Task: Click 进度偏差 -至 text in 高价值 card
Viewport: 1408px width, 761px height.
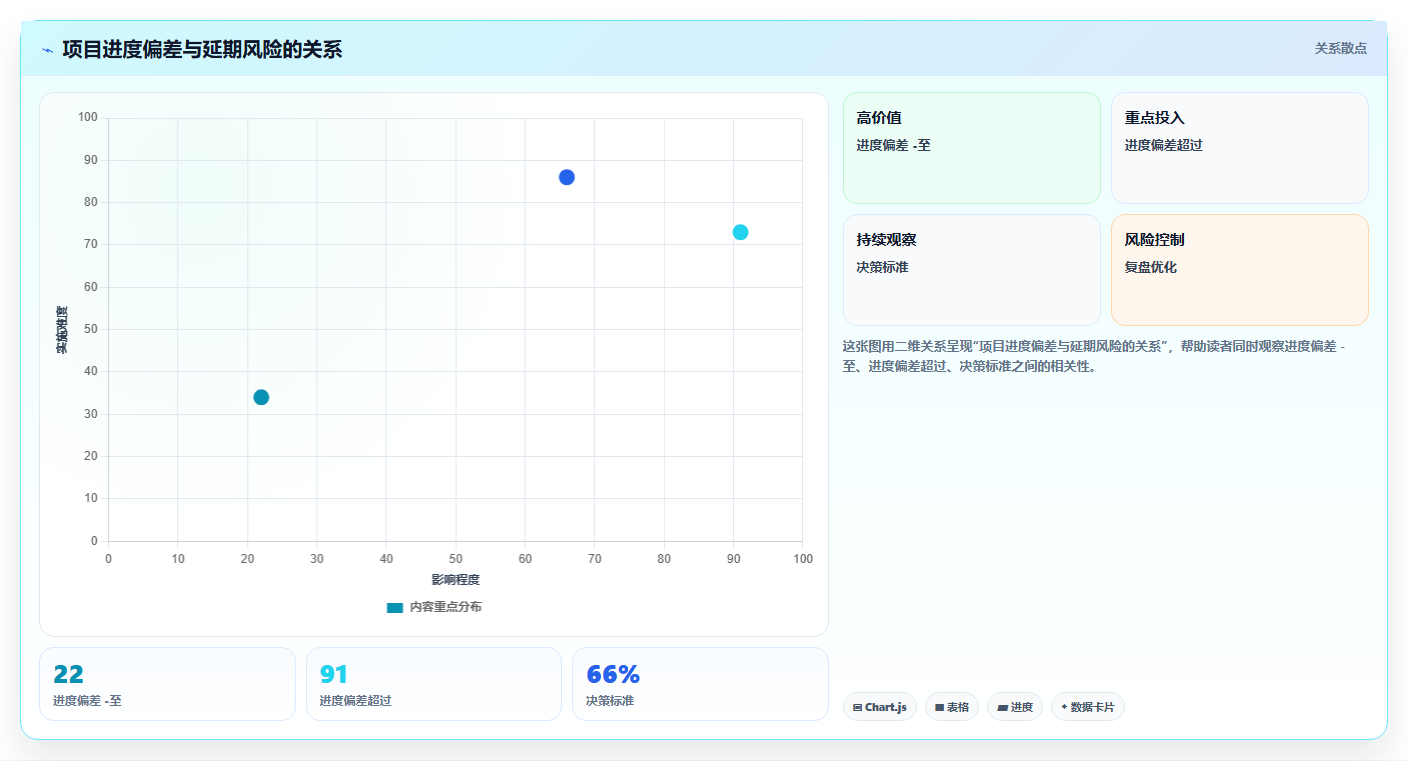Action: coord(894,145)
